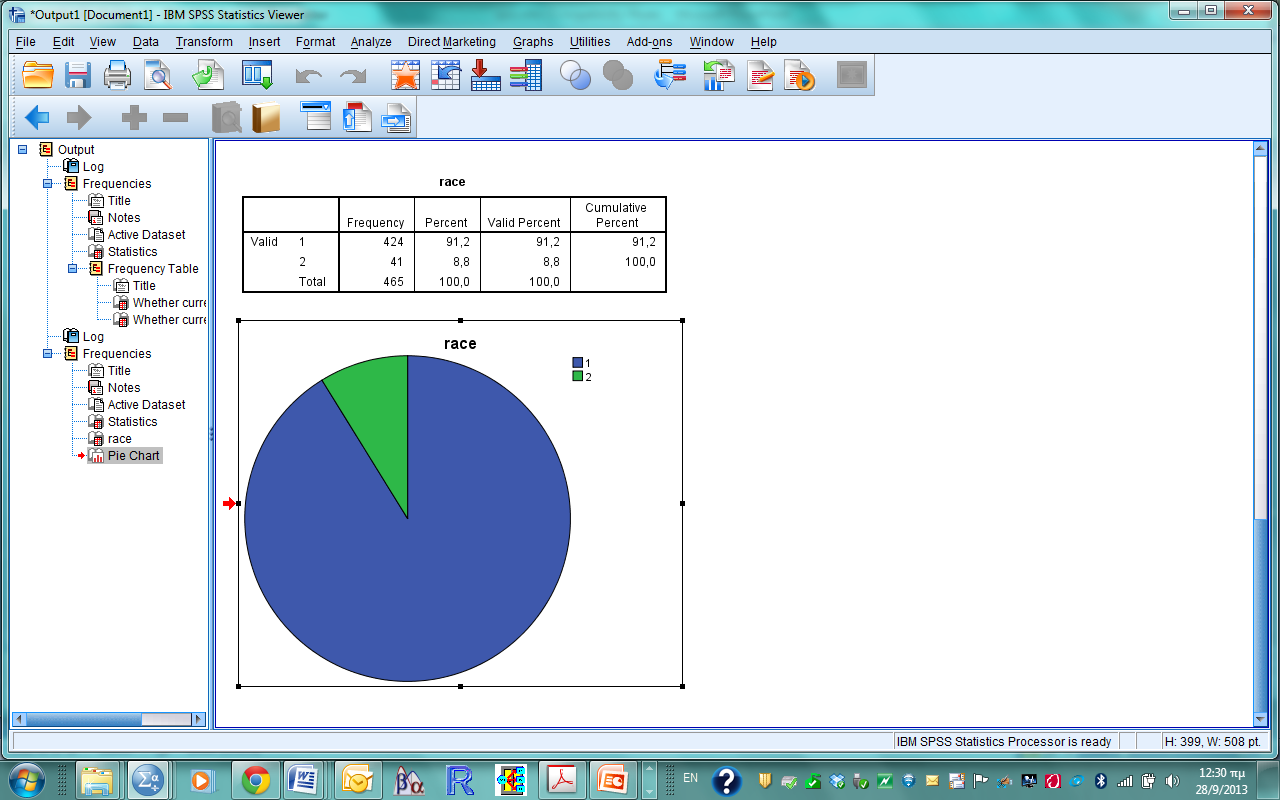Save the output with the floppy disk icon

tap(79, 75)
